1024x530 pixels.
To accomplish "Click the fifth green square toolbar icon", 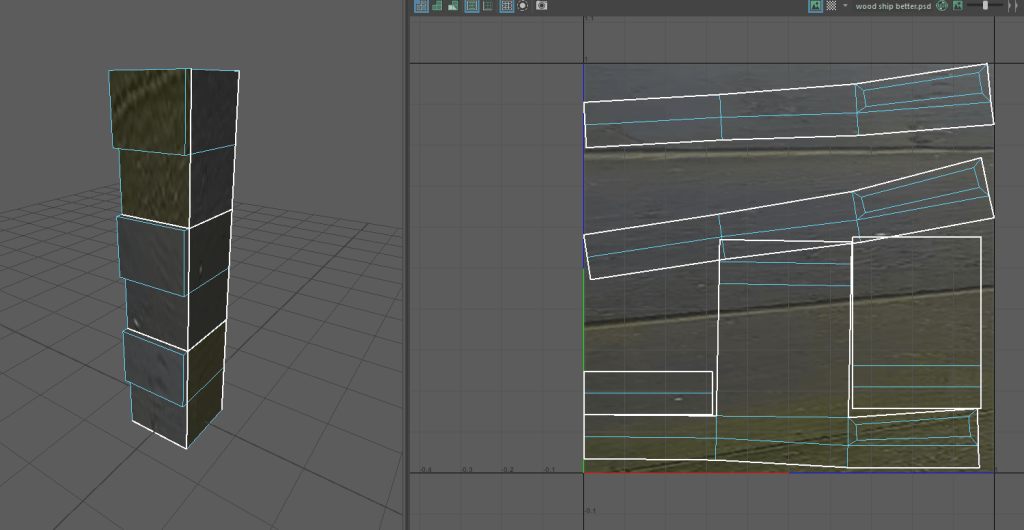I will click(x=487, y=5).
